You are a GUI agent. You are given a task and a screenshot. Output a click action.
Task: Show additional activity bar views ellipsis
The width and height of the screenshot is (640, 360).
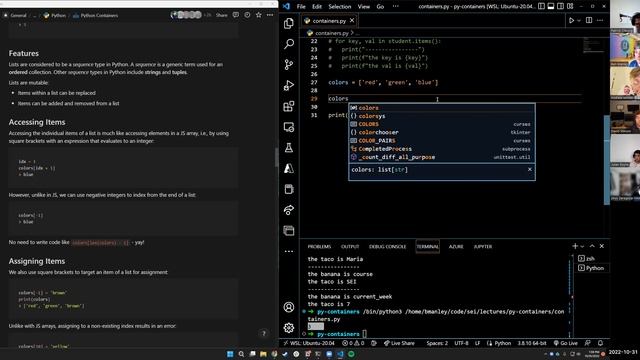pyautogui.click(x=289, y=251)
